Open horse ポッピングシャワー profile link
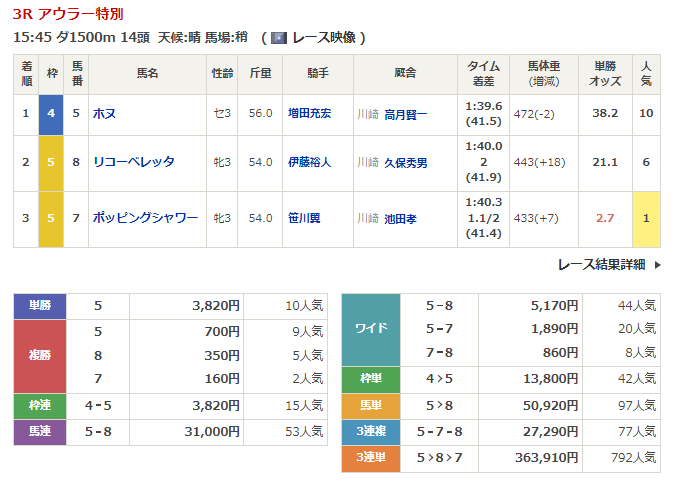 point(145,218)
